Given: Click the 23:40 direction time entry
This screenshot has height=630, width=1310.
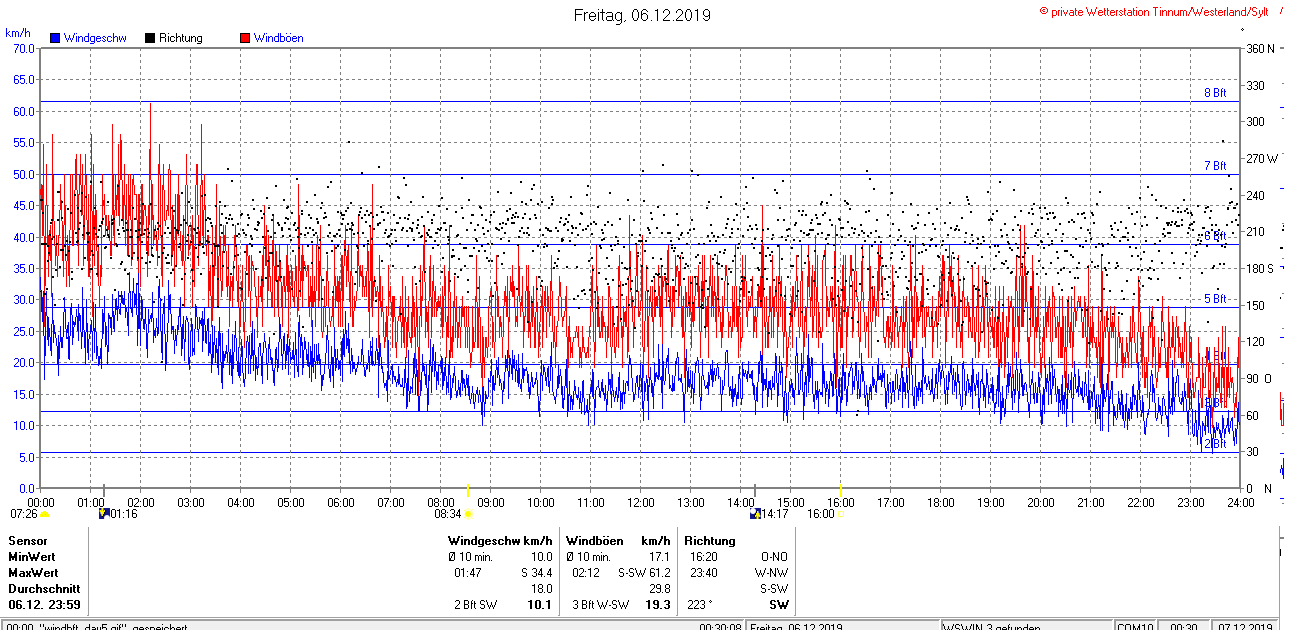Looking at the screenshot, I should click(704, 573).
